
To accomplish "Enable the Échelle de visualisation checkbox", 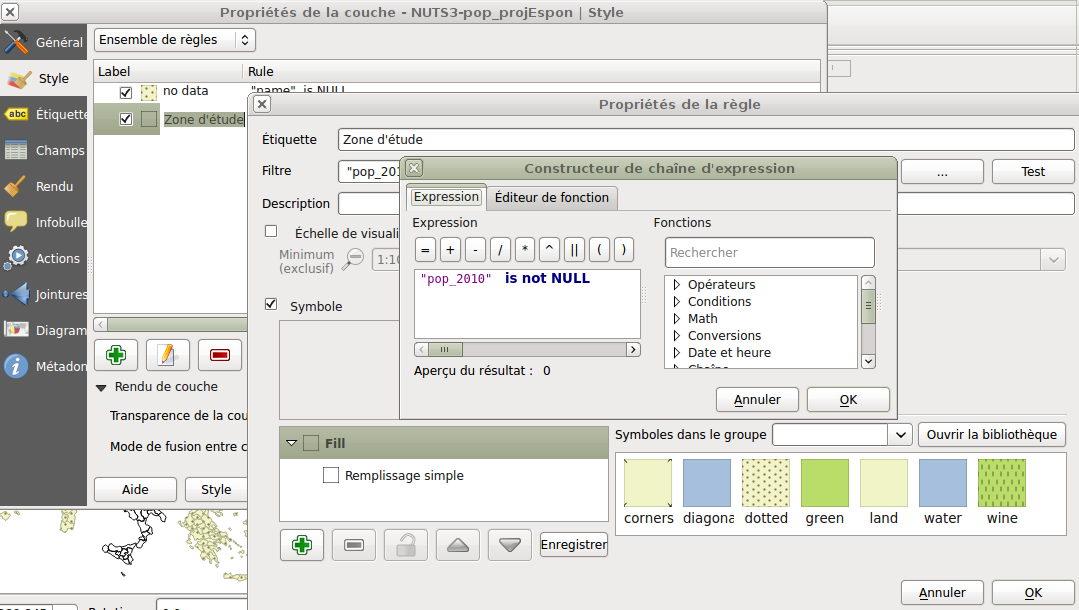I will 271,231.
